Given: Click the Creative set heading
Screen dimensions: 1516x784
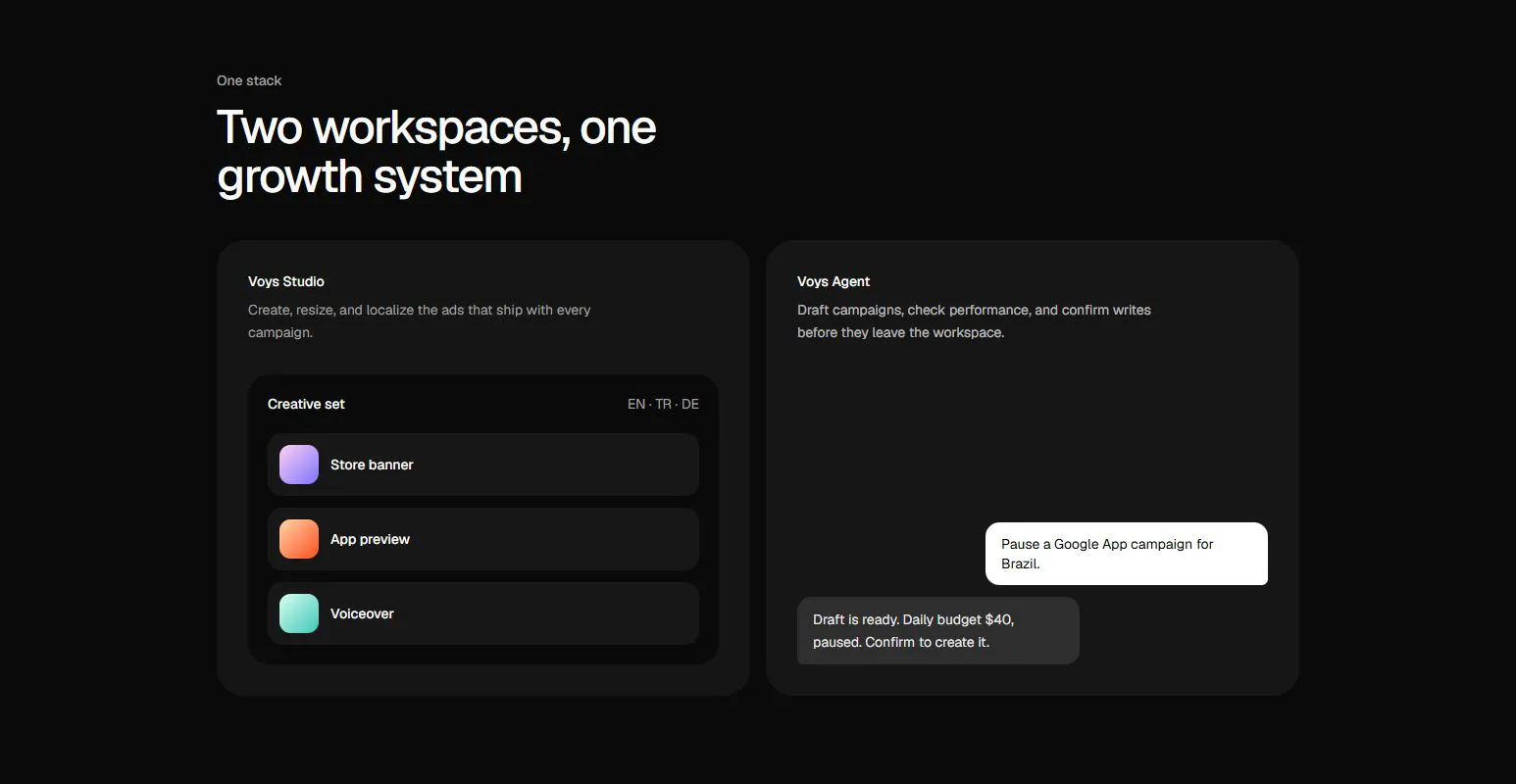Looking at the screenshot, I should (306, 404).
